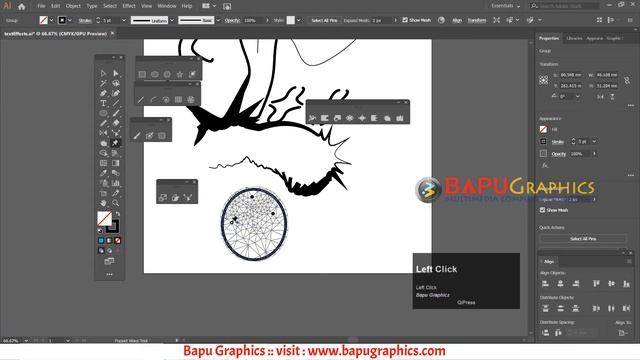Swap fill and stroke arrow icon

[x=118, y=214]
